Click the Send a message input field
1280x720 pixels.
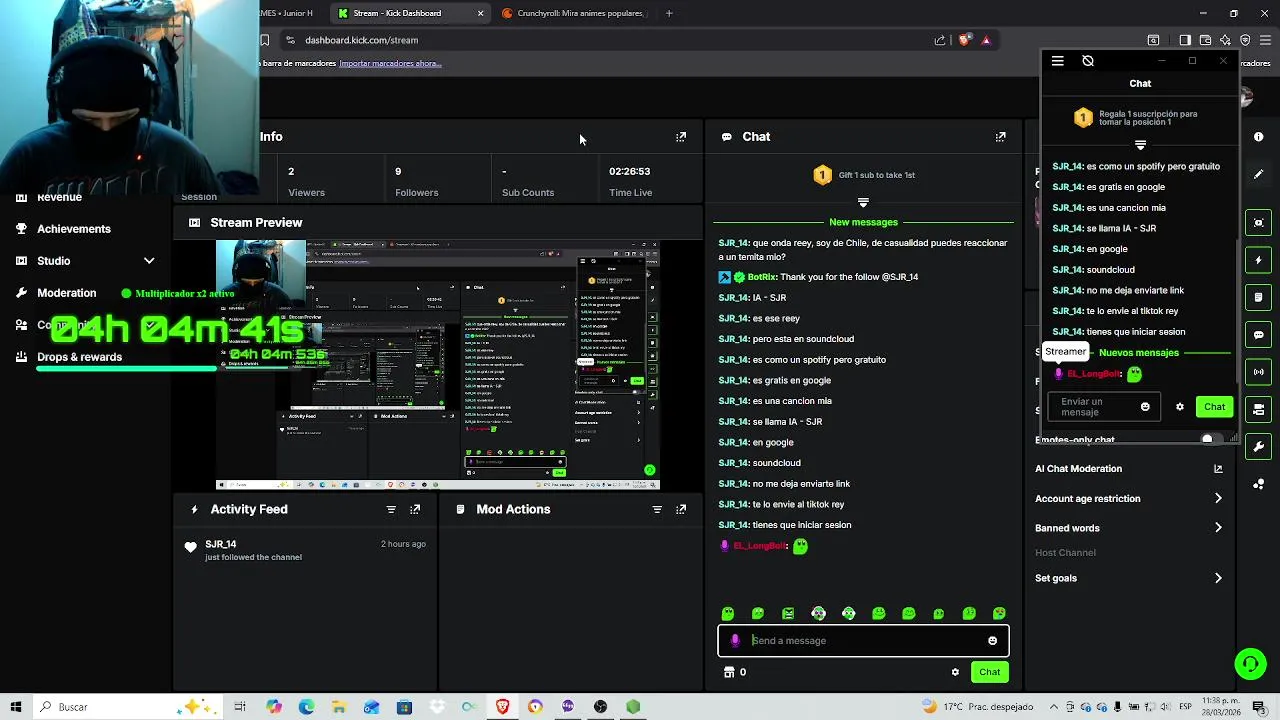tap(863, 641)
